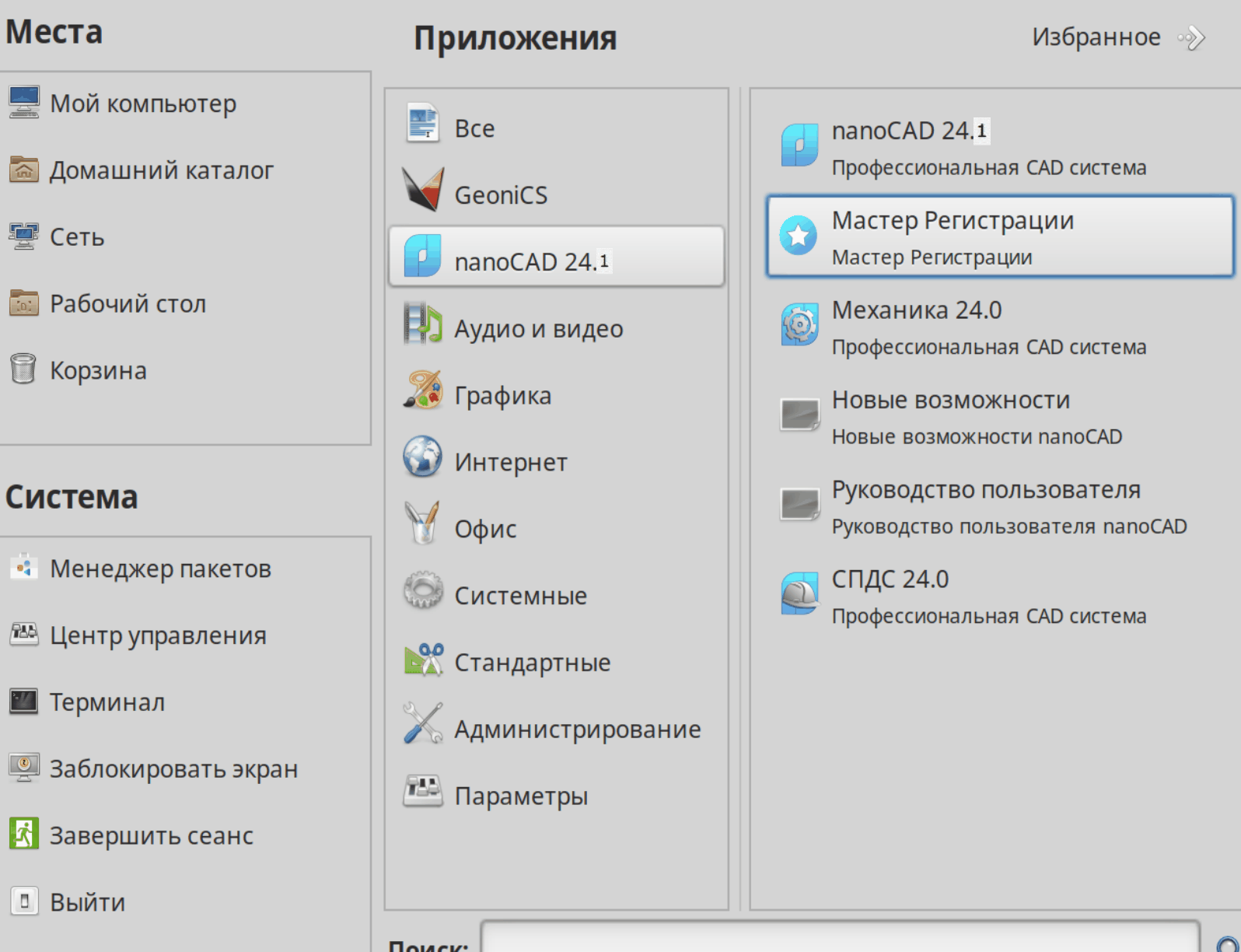Image resolution: width=1241 pixels, height=952 pixels.
Task: Click the Завершить сеанс exit icon
Action: coord(24,834)
